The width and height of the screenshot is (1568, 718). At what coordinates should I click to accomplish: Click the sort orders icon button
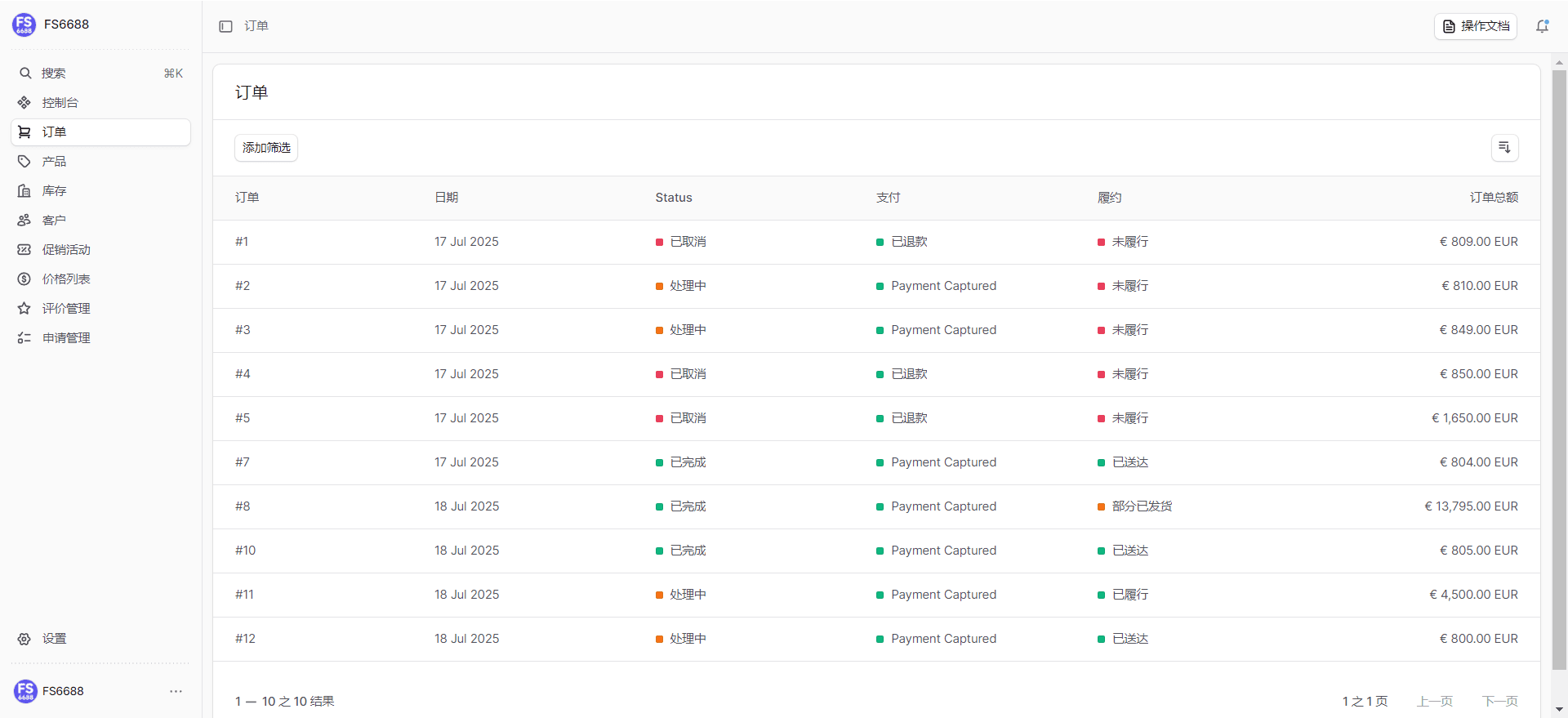tap(1504, 148)
